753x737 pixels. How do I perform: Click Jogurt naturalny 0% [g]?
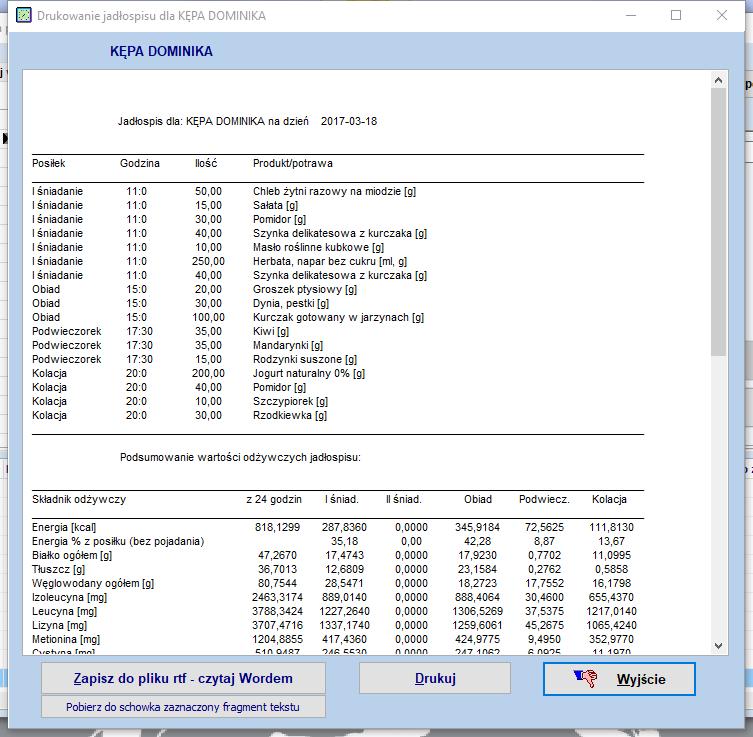tap(309, 373)
